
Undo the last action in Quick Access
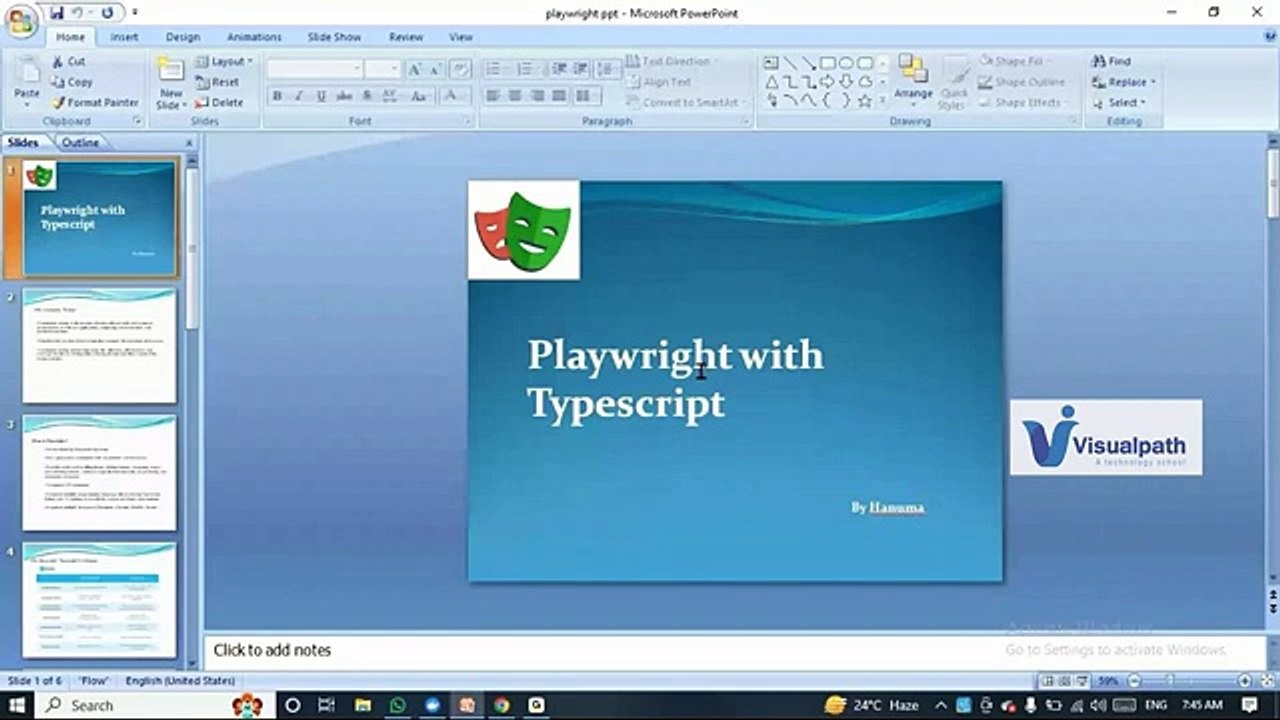pos(77,12)
